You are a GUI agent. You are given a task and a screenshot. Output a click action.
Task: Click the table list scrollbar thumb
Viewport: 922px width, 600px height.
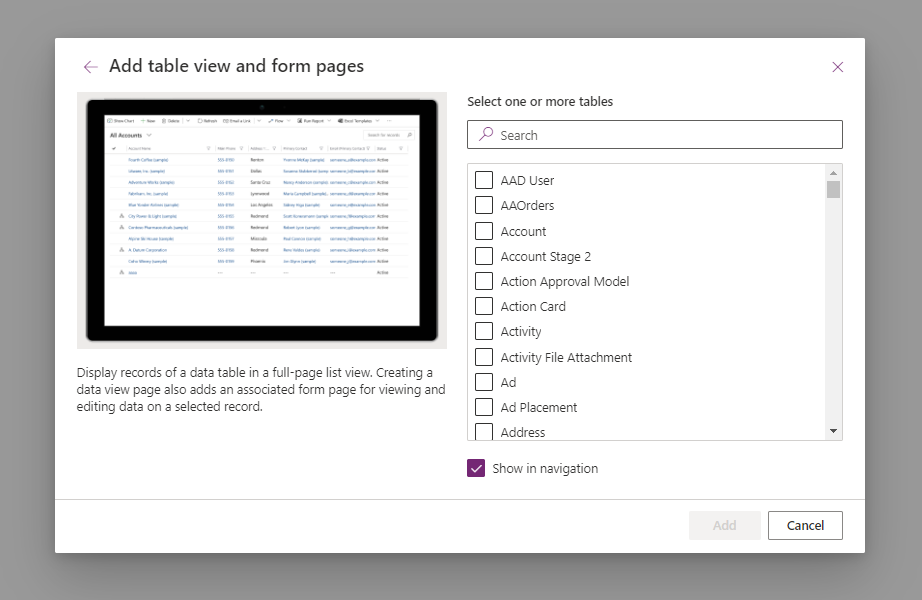click(x=833, y=190)
